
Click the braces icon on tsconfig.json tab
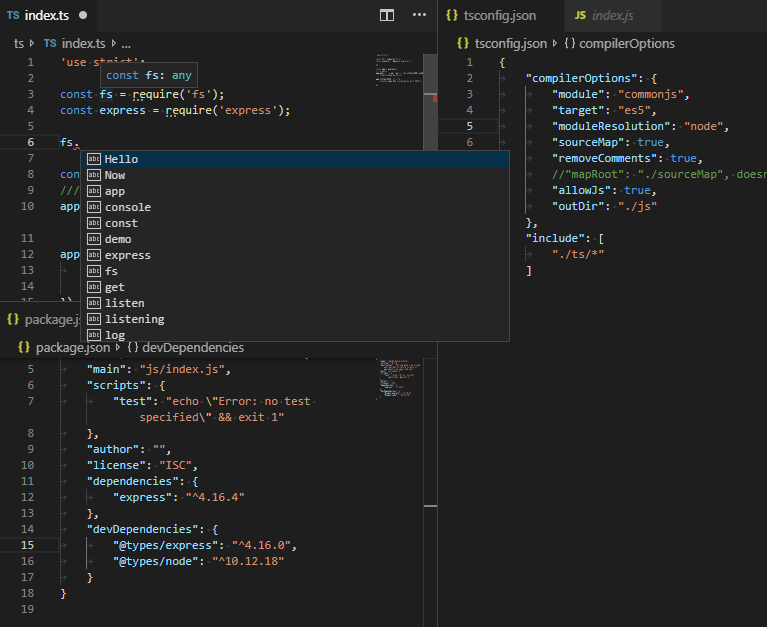click(452, 15)
